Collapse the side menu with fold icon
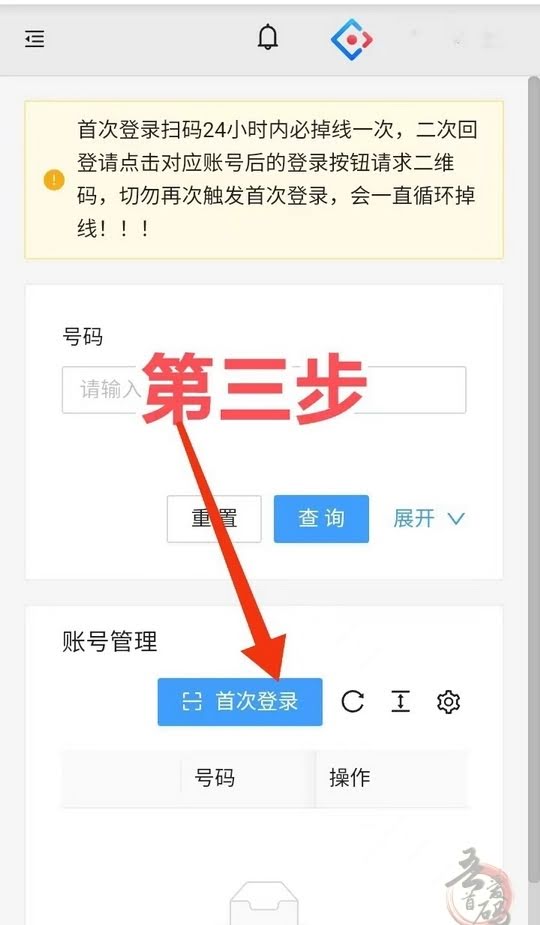540x925 pixels. (x=35, y=40)
